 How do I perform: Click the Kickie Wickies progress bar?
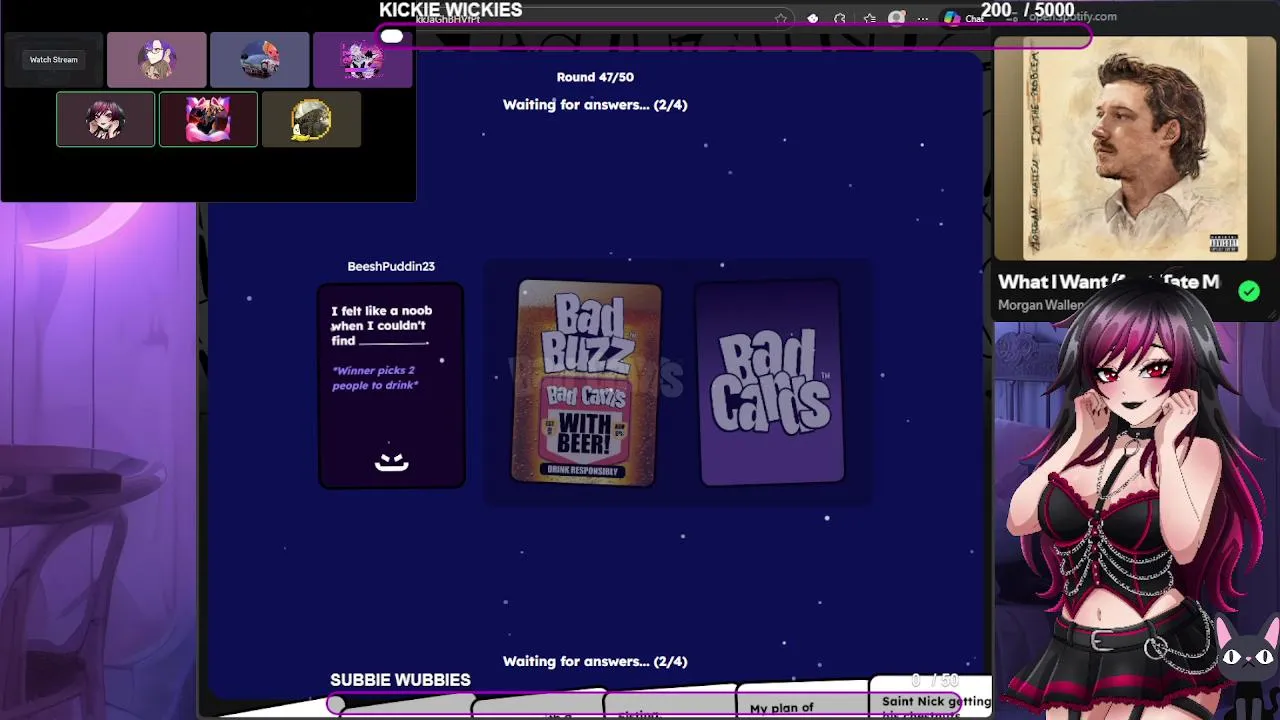736,37
